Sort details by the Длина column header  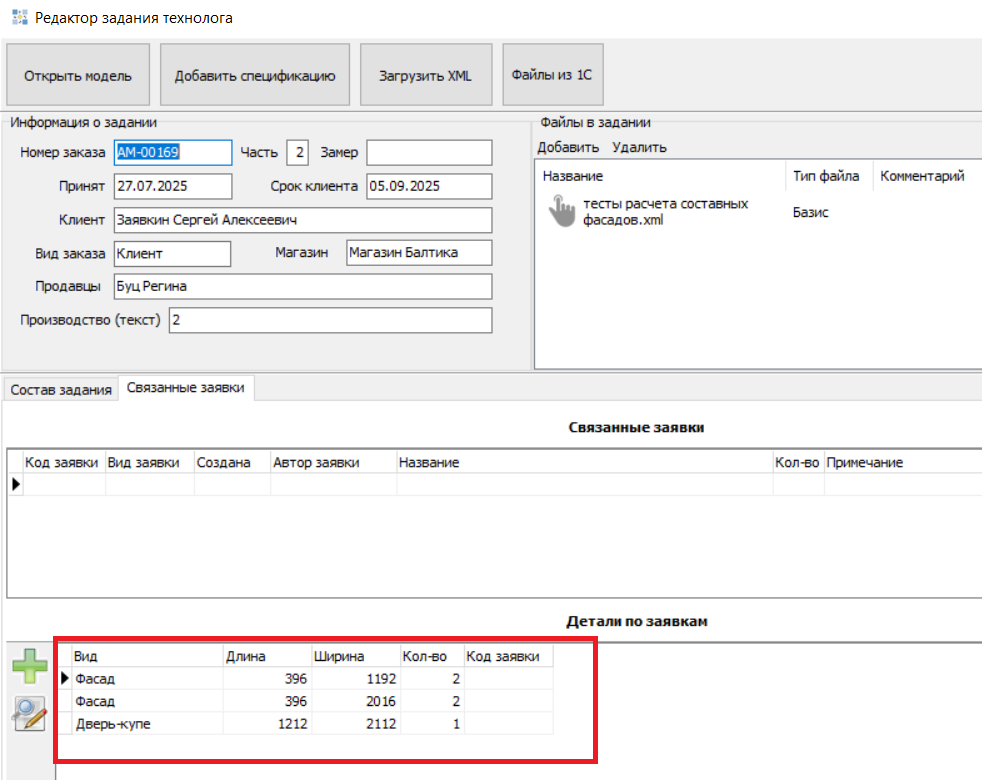pyautogui.click(x=265, y=656)
